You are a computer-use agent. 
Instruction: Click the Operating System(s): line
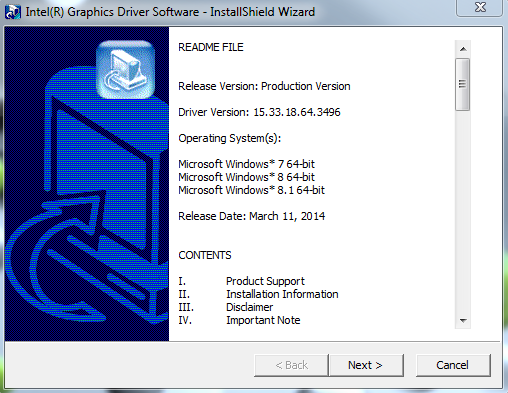(230, 138)
